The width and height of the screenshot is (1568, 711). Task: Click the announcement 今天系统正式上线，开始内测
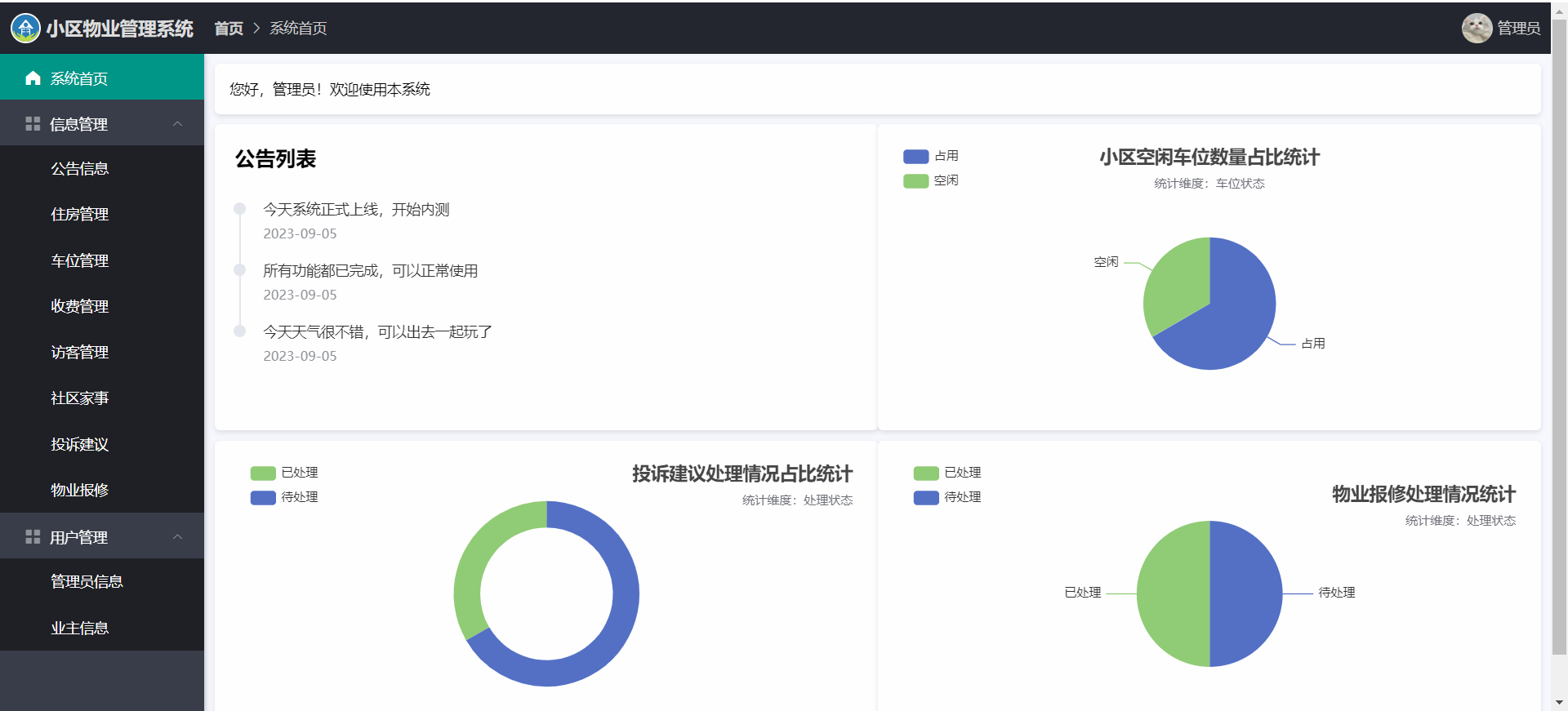356,210
